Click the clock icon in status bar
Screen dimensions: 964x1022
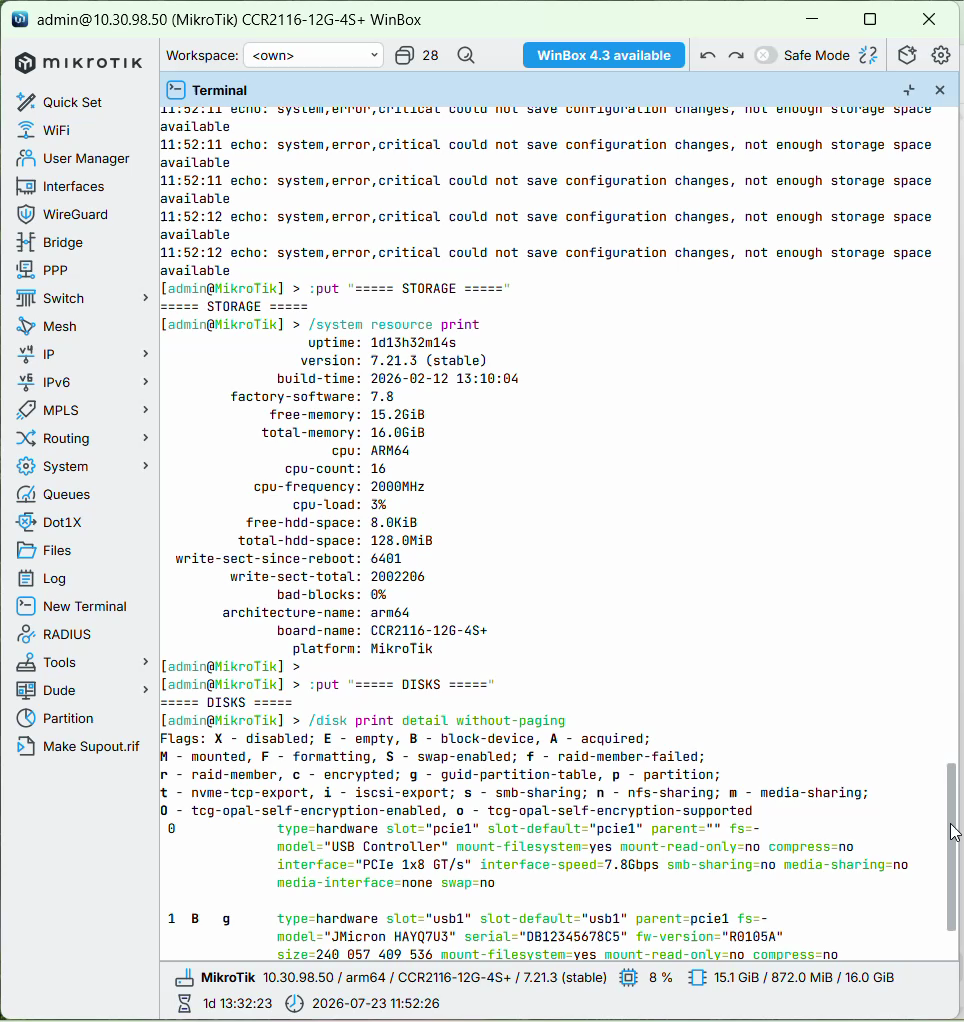coord(295,1003)
